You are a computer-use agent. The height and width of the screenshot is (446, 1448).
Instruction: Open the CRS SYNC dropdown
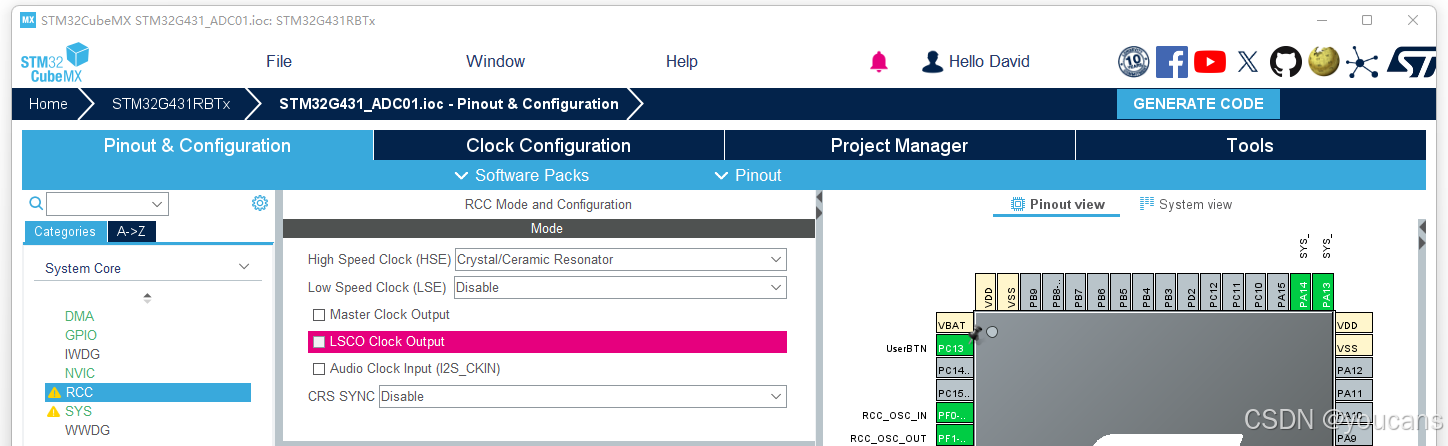point(582,396)
